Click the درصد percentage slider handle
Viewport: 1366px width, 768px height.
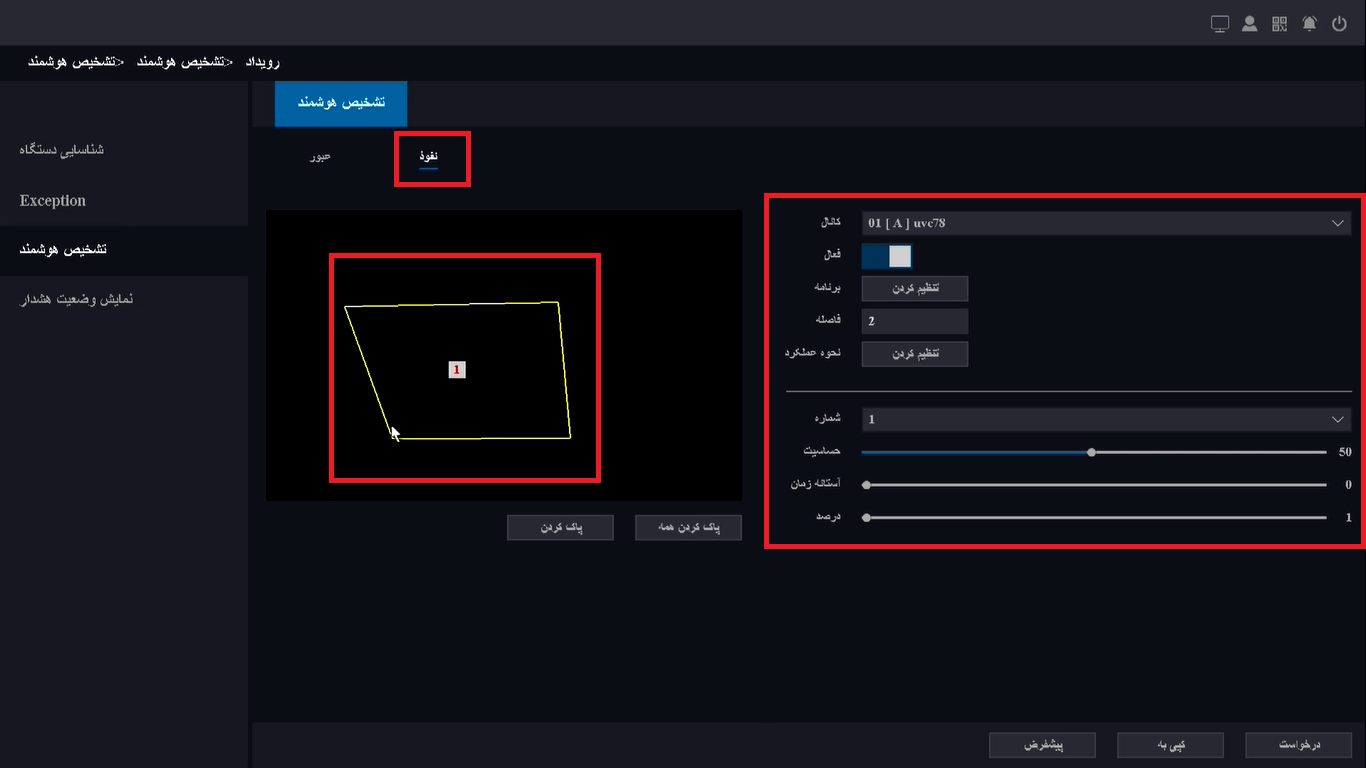pyautogui.click(x=866, y=517)
